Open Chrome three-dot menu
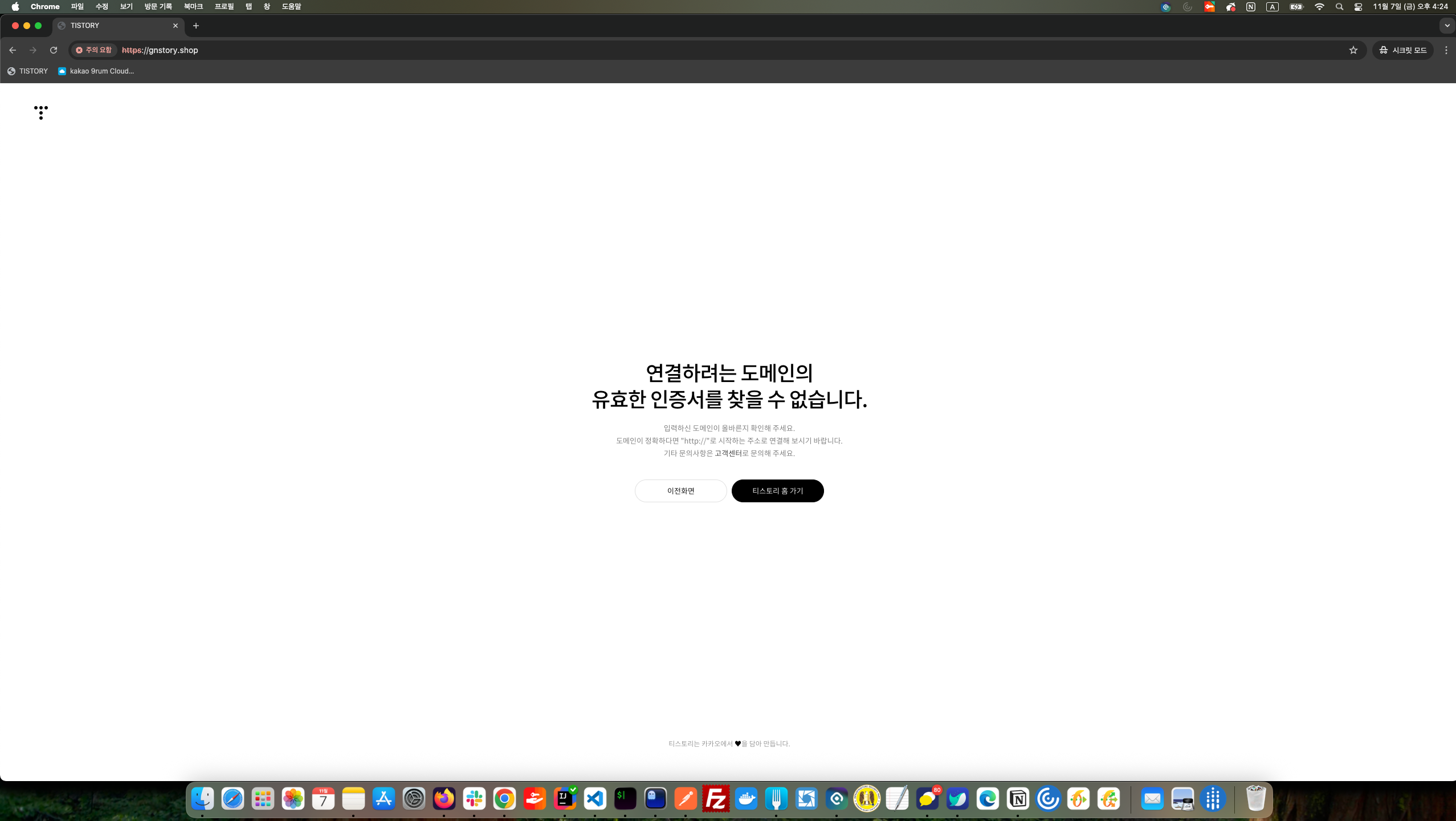This screenshot has height=821, width=1456. pos(1446,50)
